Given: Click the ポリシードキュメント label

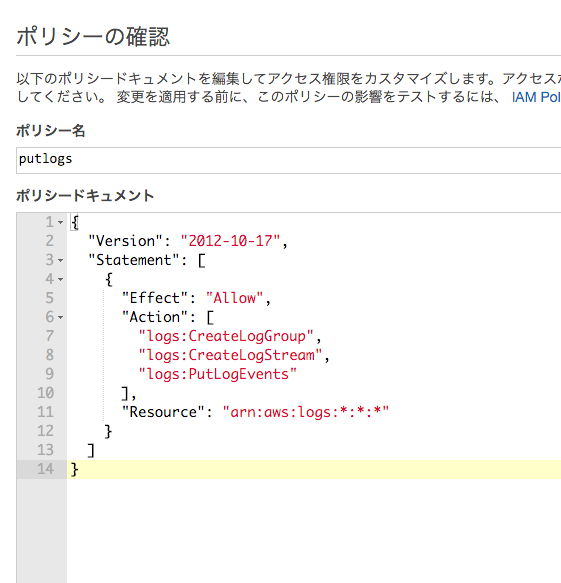Looking at the screenshot, I should click(85, 196).
